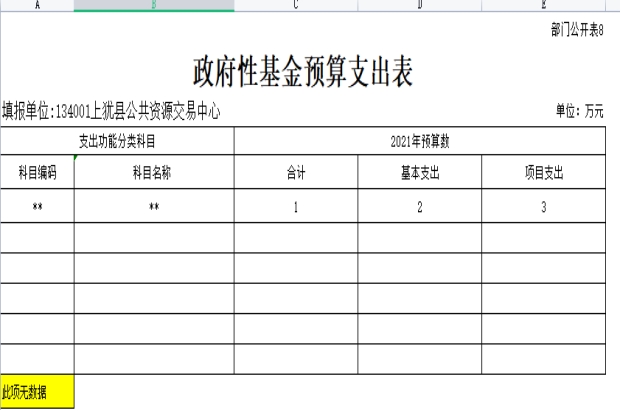The width and height of the screenshot is (621, 411).
Task: Select column E header
Action: coord(543,5)
